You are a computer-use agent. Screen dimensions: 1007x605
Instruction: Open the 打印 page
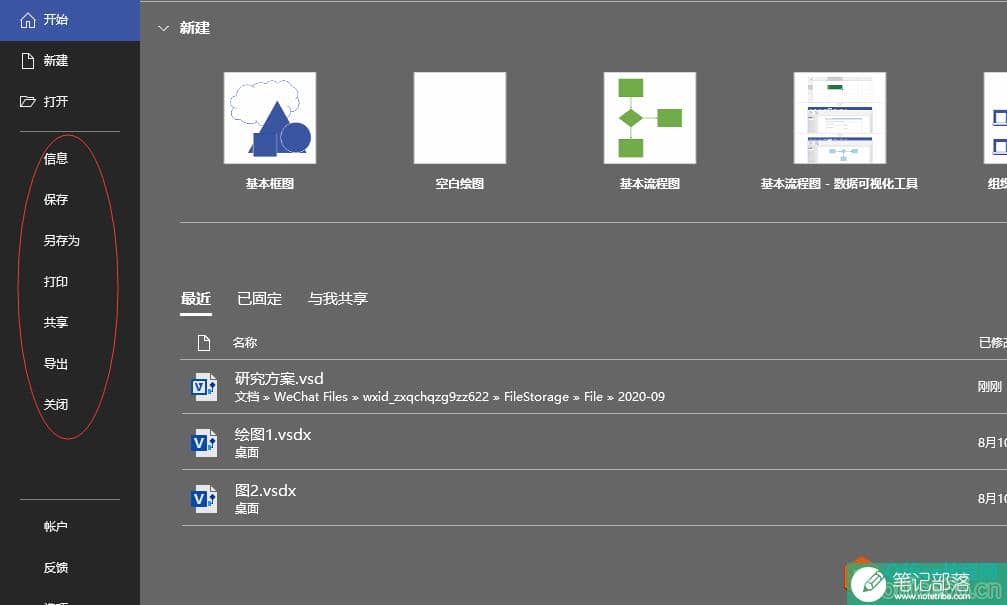56,282
